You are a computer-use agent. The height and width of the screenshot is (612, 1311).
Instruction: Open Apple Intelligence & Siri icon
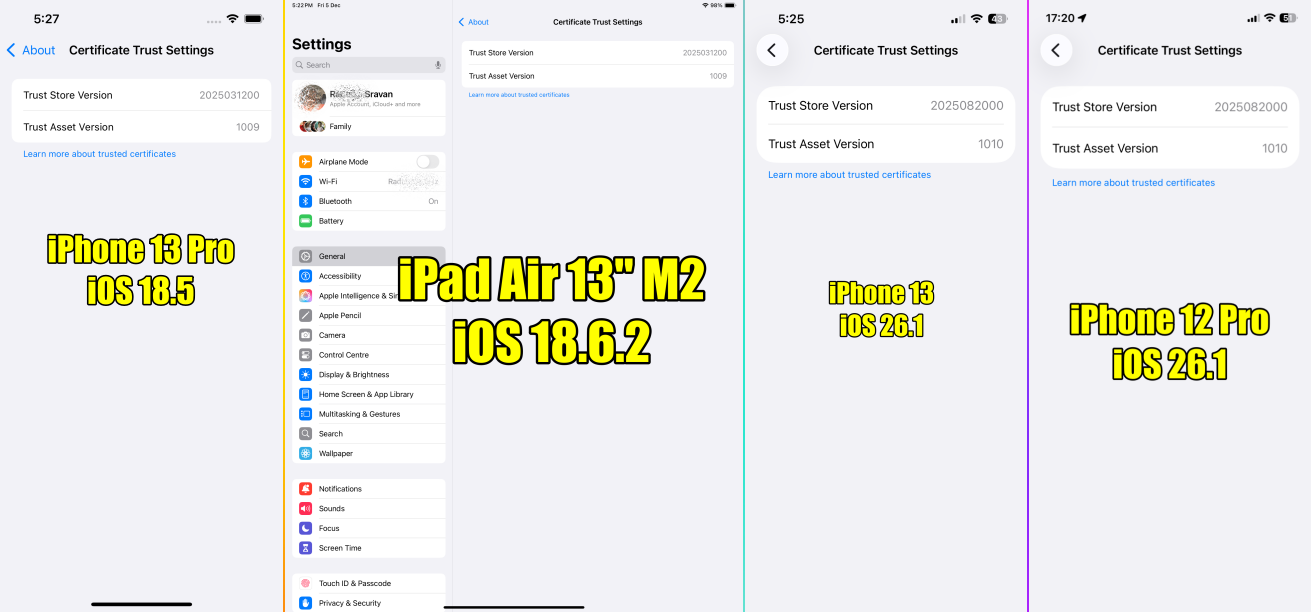pos(305,296)
